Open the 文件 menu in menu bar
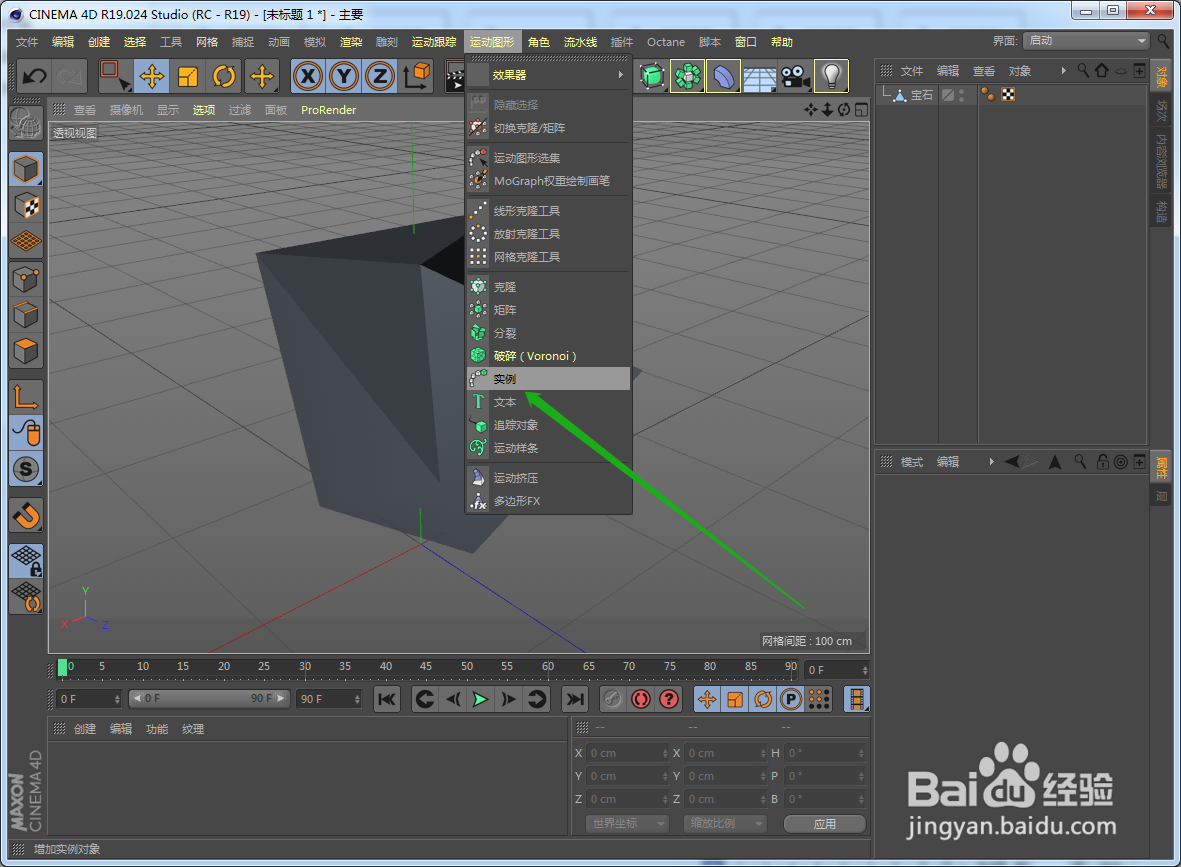The height and width of the screenshot is (867, 1181). (x=27, y=42)
